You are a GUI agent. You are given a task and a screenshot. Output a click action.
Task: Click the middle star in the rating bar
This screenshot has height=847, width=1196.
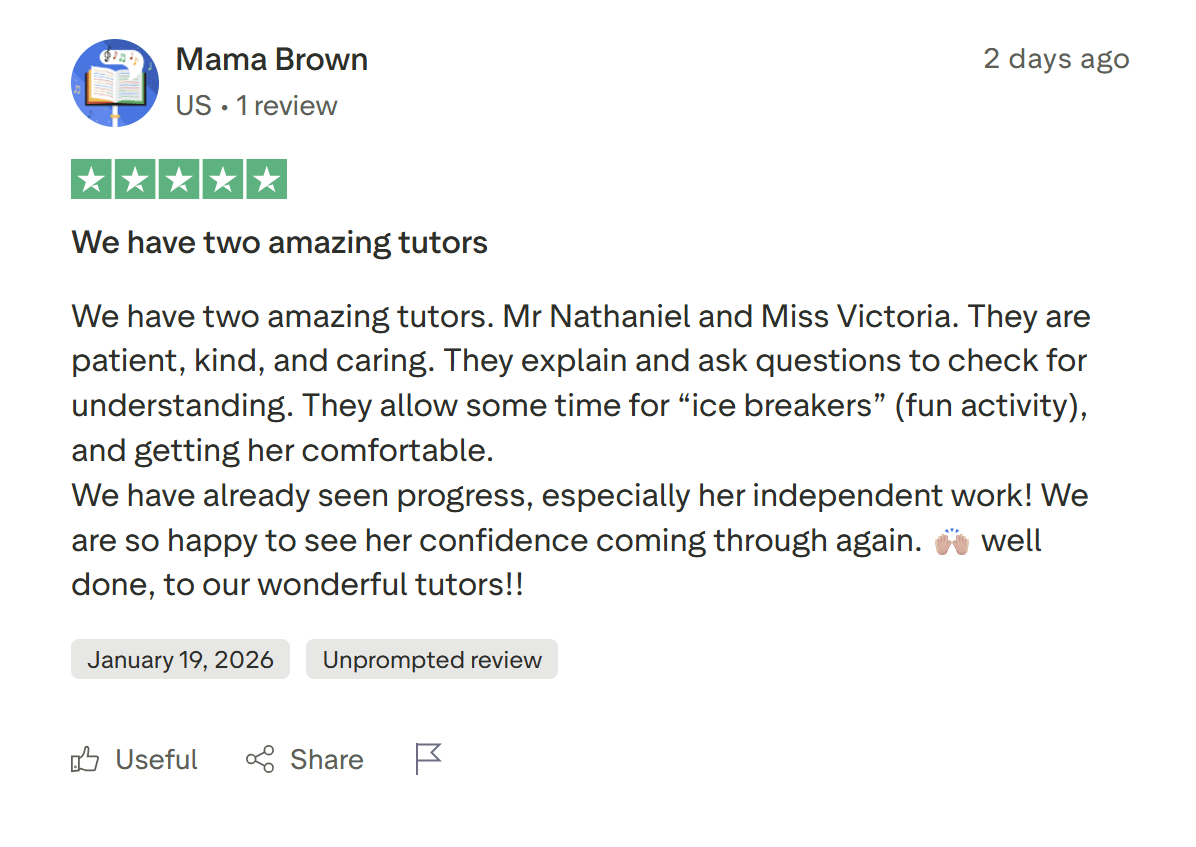pyautogui.click(x=178, y=178)
